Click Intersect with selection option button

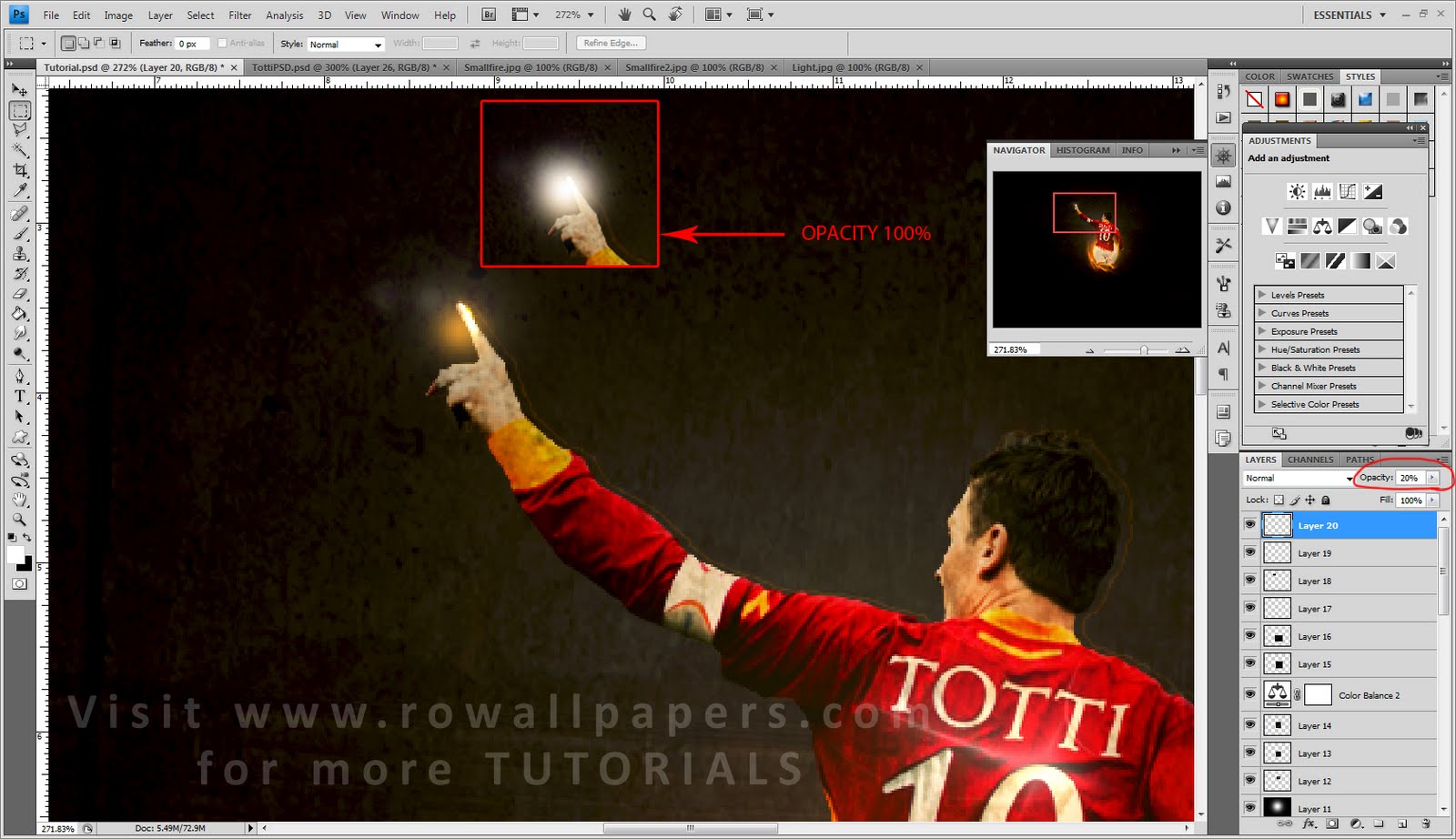(x=115, y=43)
